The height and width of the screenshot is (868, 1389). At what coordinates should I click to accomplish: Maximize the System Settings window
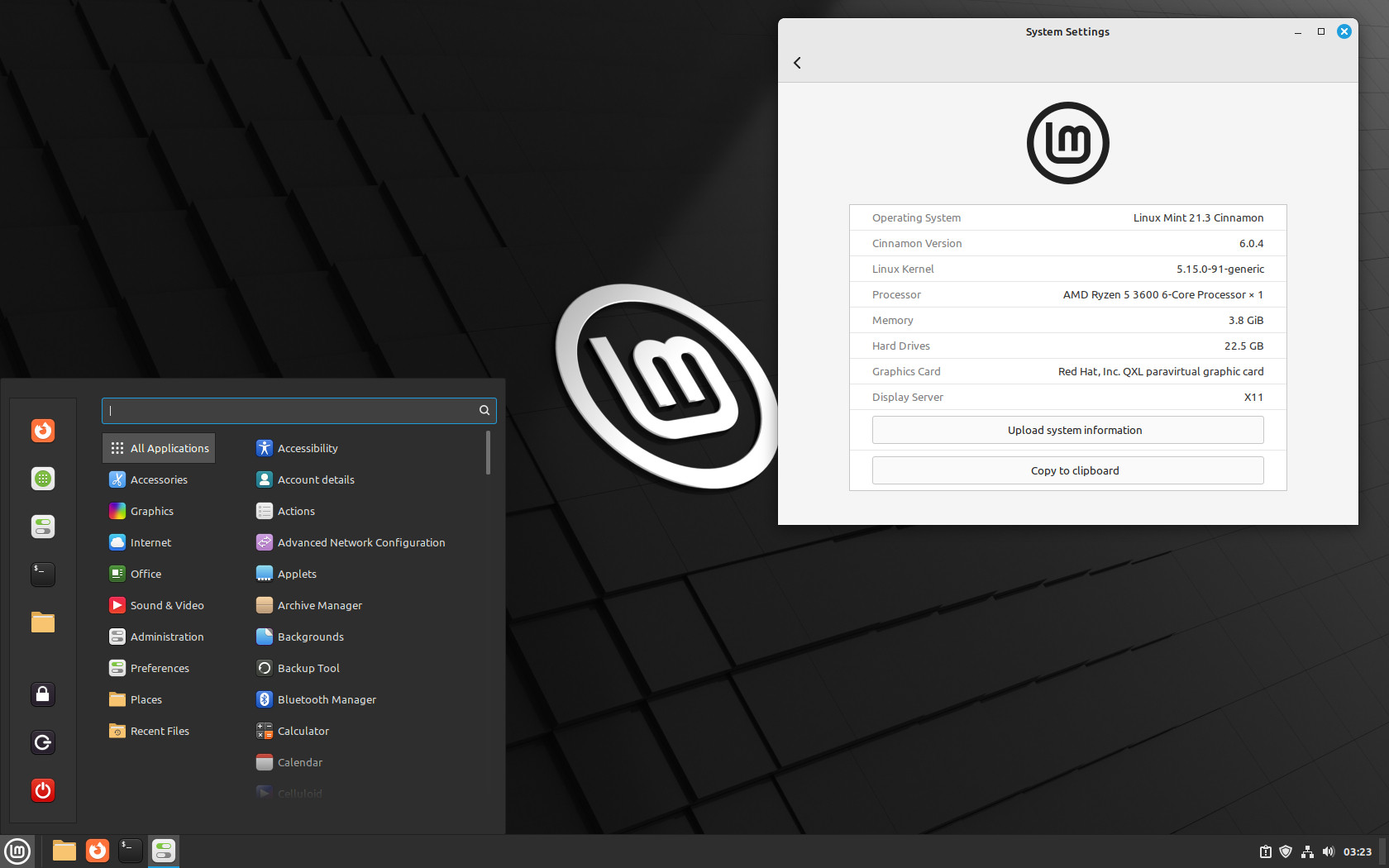tap(1321, 31)
